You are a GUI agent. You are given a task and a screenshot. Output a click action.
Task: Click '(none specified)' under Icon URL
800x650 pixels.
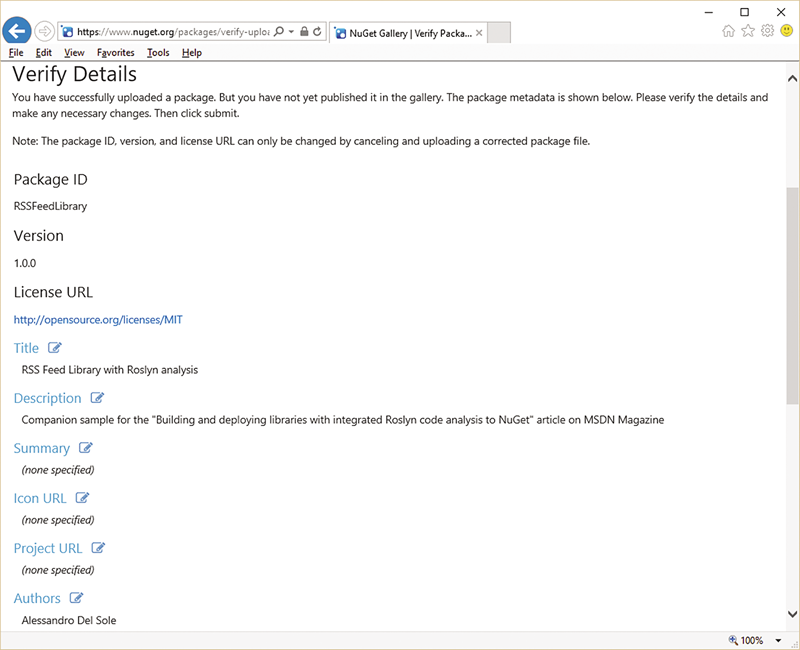[58, 520]
